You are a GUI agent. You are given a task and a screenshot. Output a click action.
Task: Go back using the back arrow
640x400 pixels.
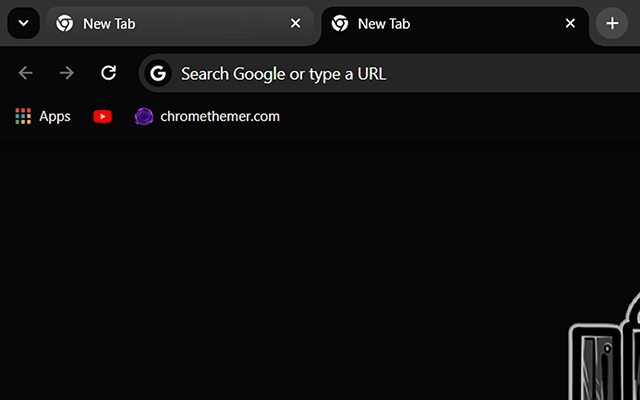(x=25, y=73)
